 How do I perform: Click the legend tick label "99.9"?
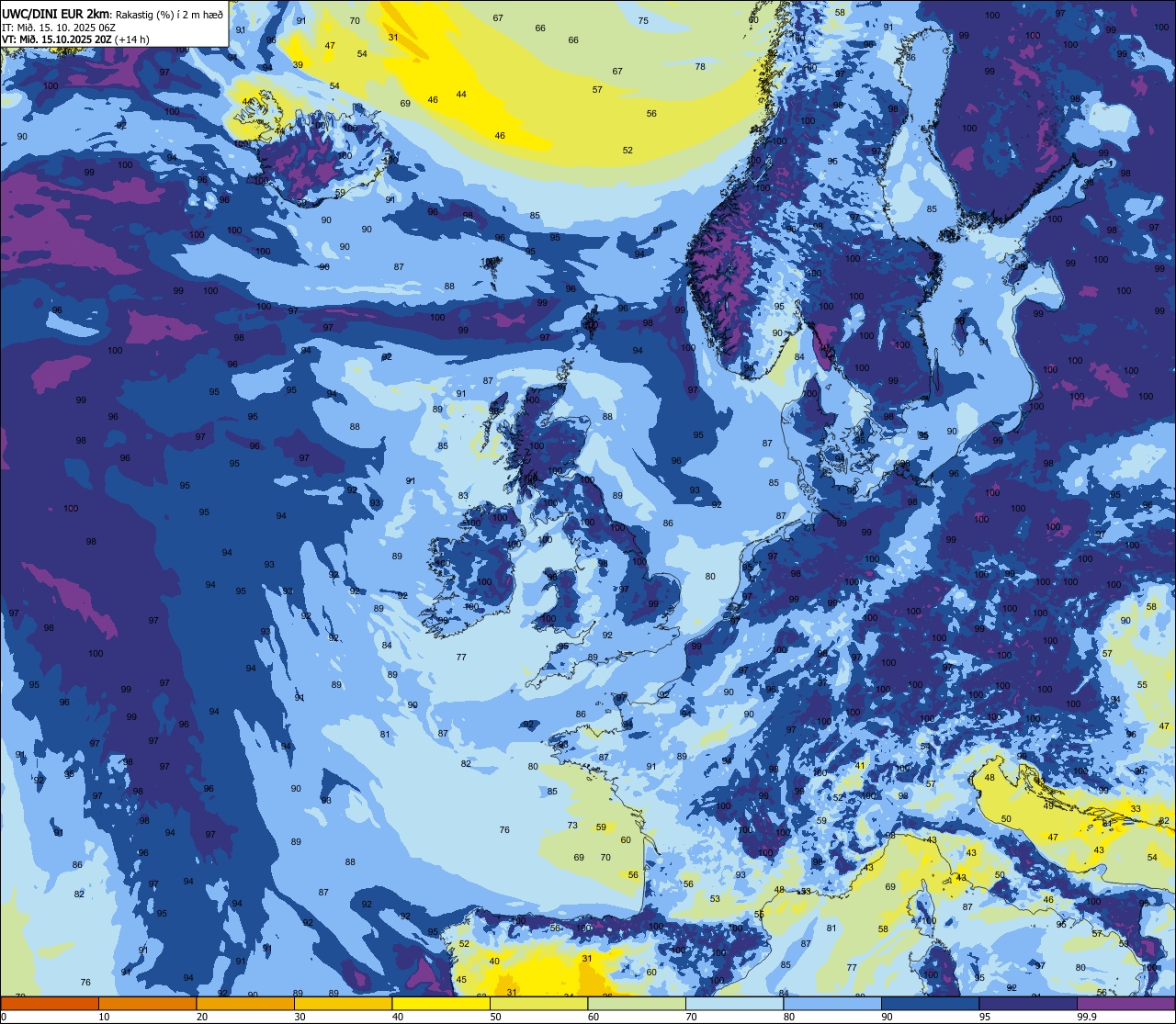(x=1087, y=1017)
